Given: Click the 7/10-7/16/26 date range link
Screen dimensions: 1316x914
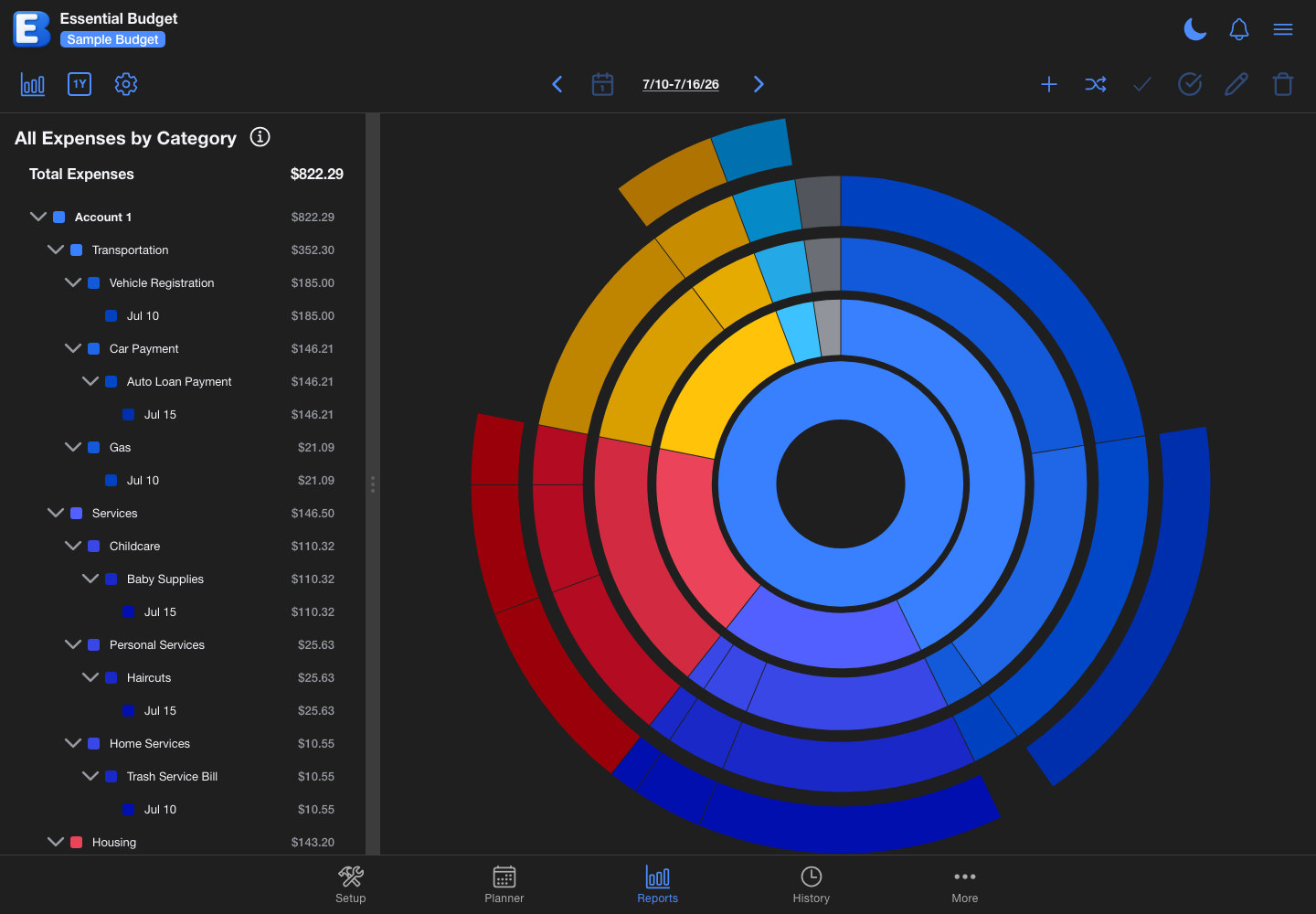Looking at the screenshot, I should [681, 84].
